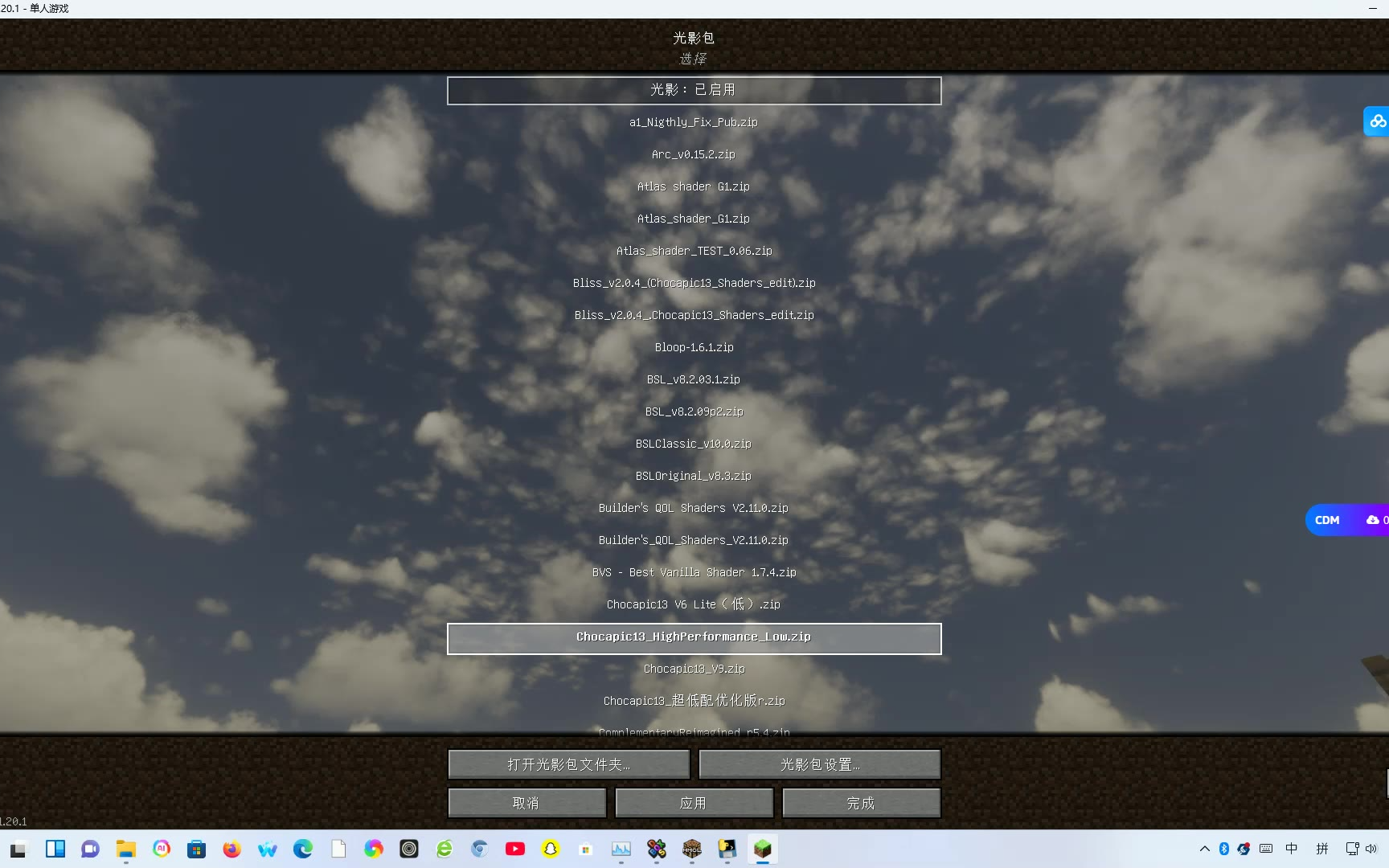Open File Explorer from taskbar
Viewport: 1389px width, 868px height.
click(125, 849)
